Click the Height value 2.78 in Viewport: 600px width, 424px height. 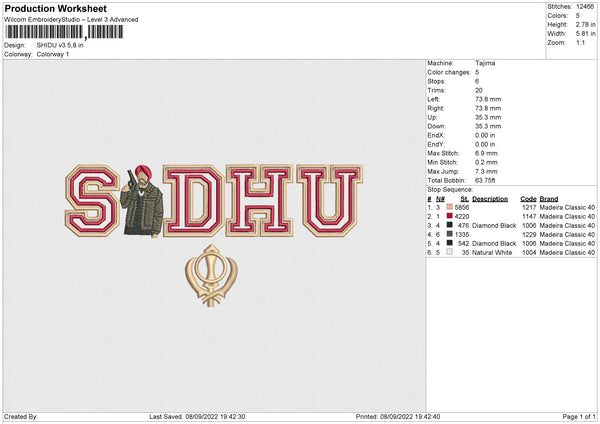tap(585, 24)
